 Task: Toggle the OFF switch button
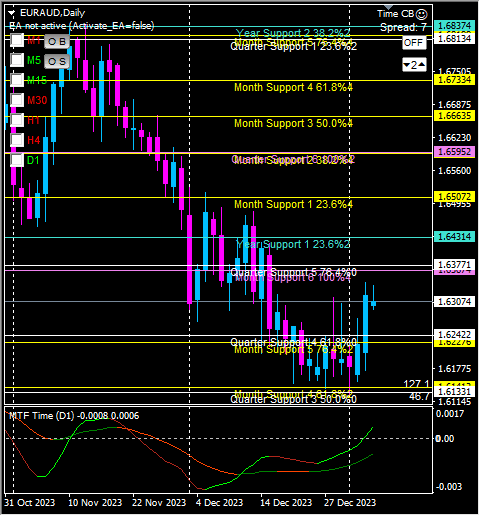click(x=414, y=43)
